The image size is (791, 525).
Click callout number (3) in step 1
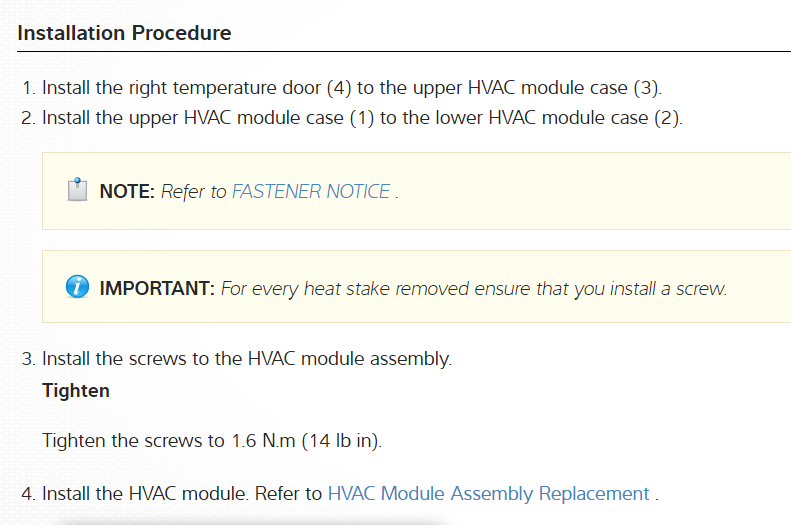click(648, 87)
